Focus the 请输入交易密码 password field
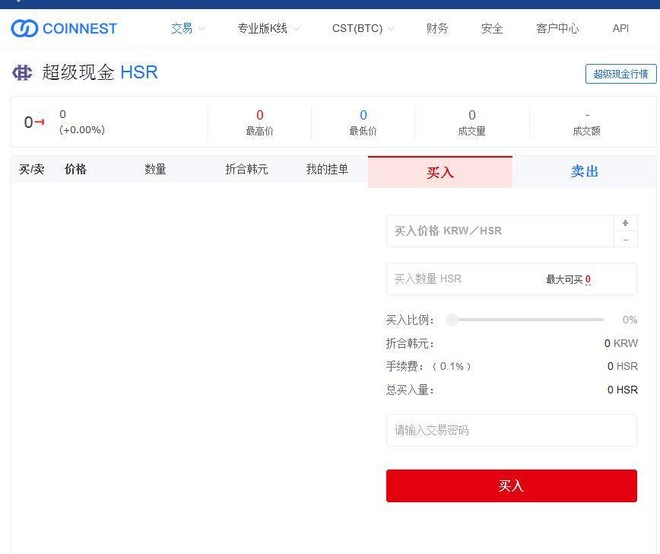 pos(511,430)
